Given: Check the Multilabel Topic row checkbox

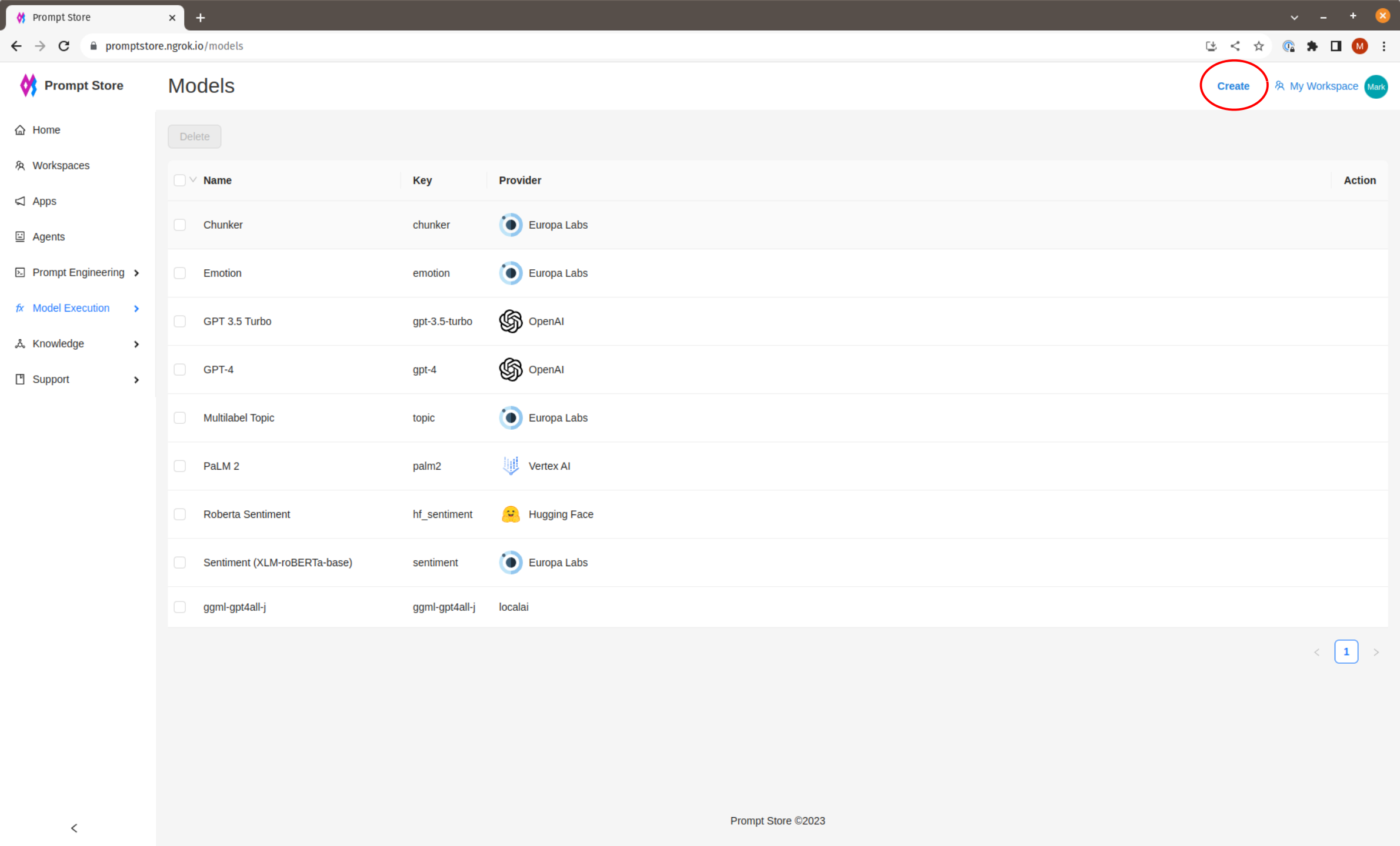Looking at the screenshot, I should [x=180, y=418].
